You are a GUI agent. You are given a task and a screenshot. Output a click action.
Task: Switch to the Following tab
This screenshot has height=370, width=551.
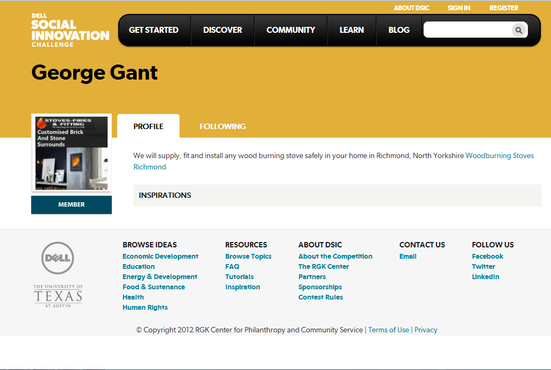(222, 126)
